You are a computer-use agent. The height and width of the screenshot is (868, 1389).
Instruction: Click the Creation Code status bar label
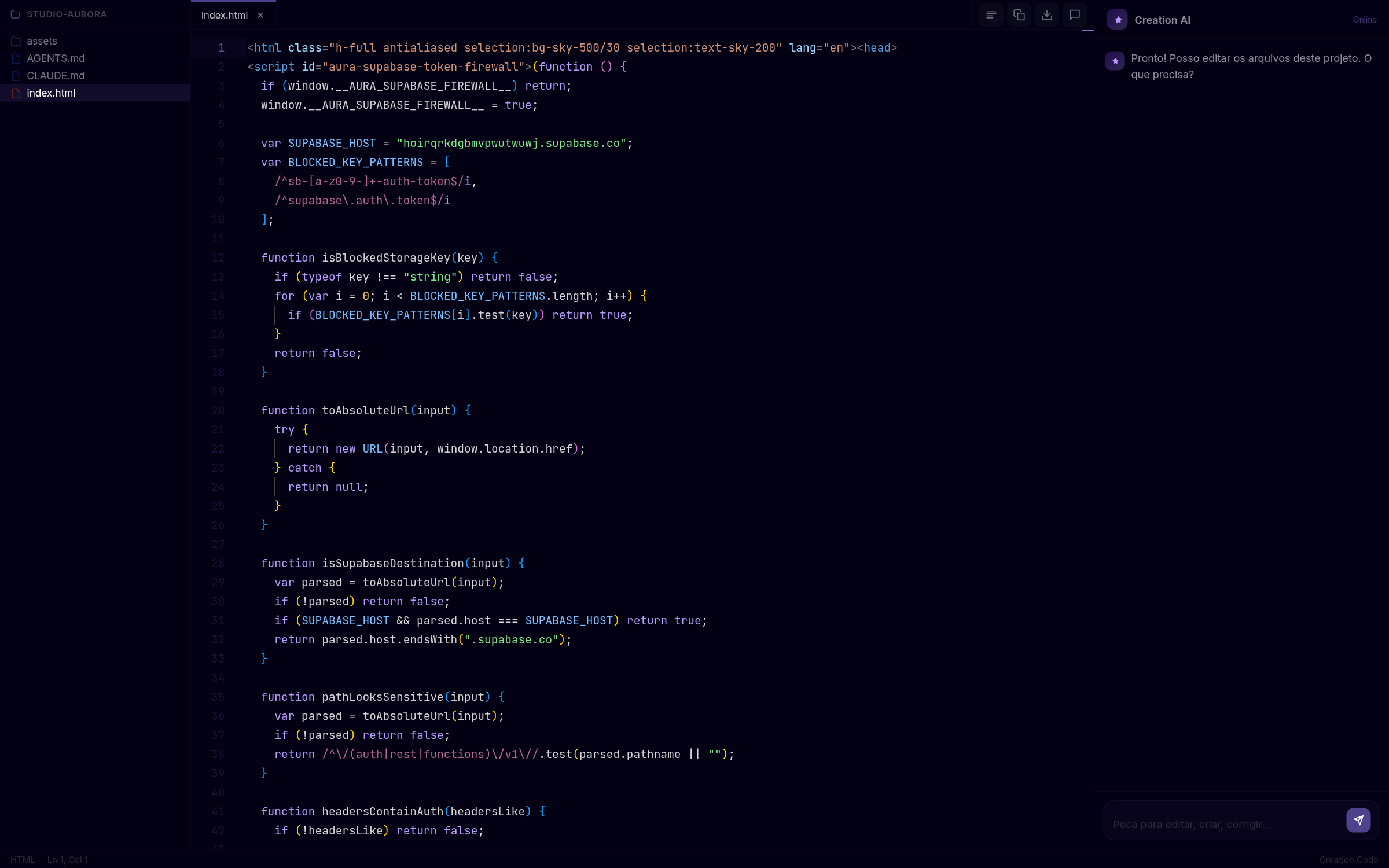1348,859
